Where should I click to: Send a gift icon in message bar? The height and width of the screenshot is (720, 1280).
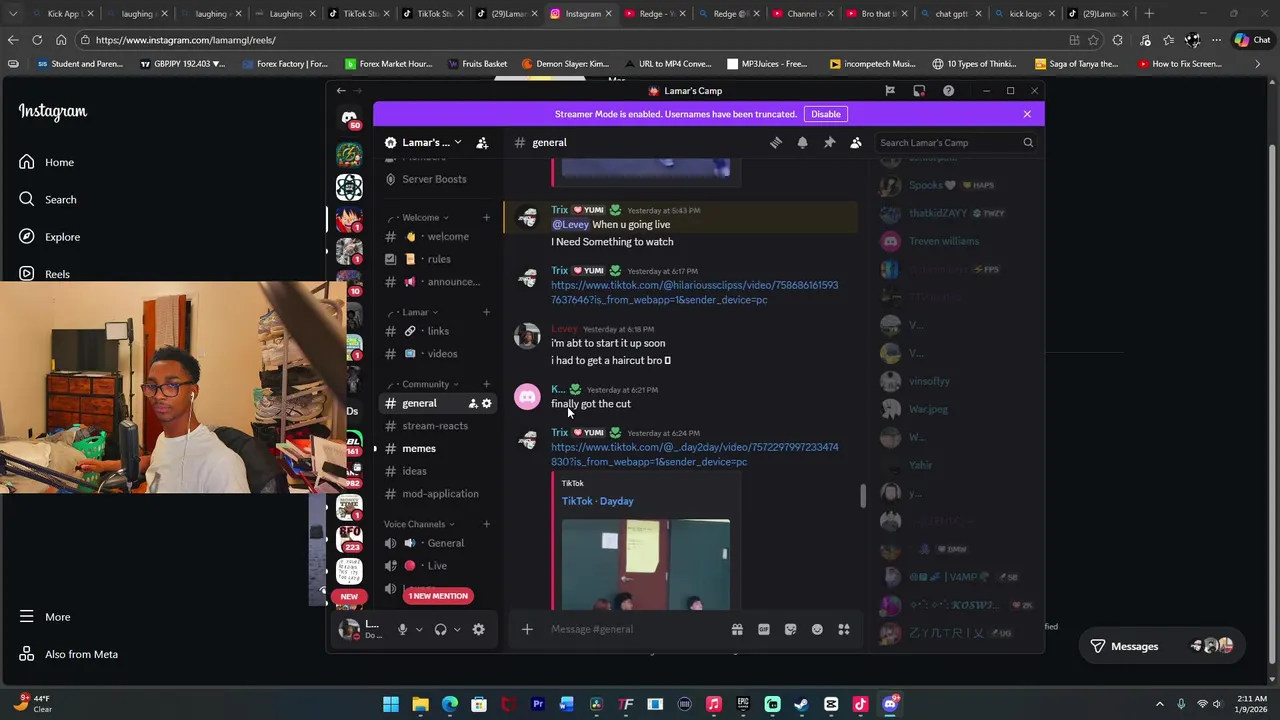(737, 629)
